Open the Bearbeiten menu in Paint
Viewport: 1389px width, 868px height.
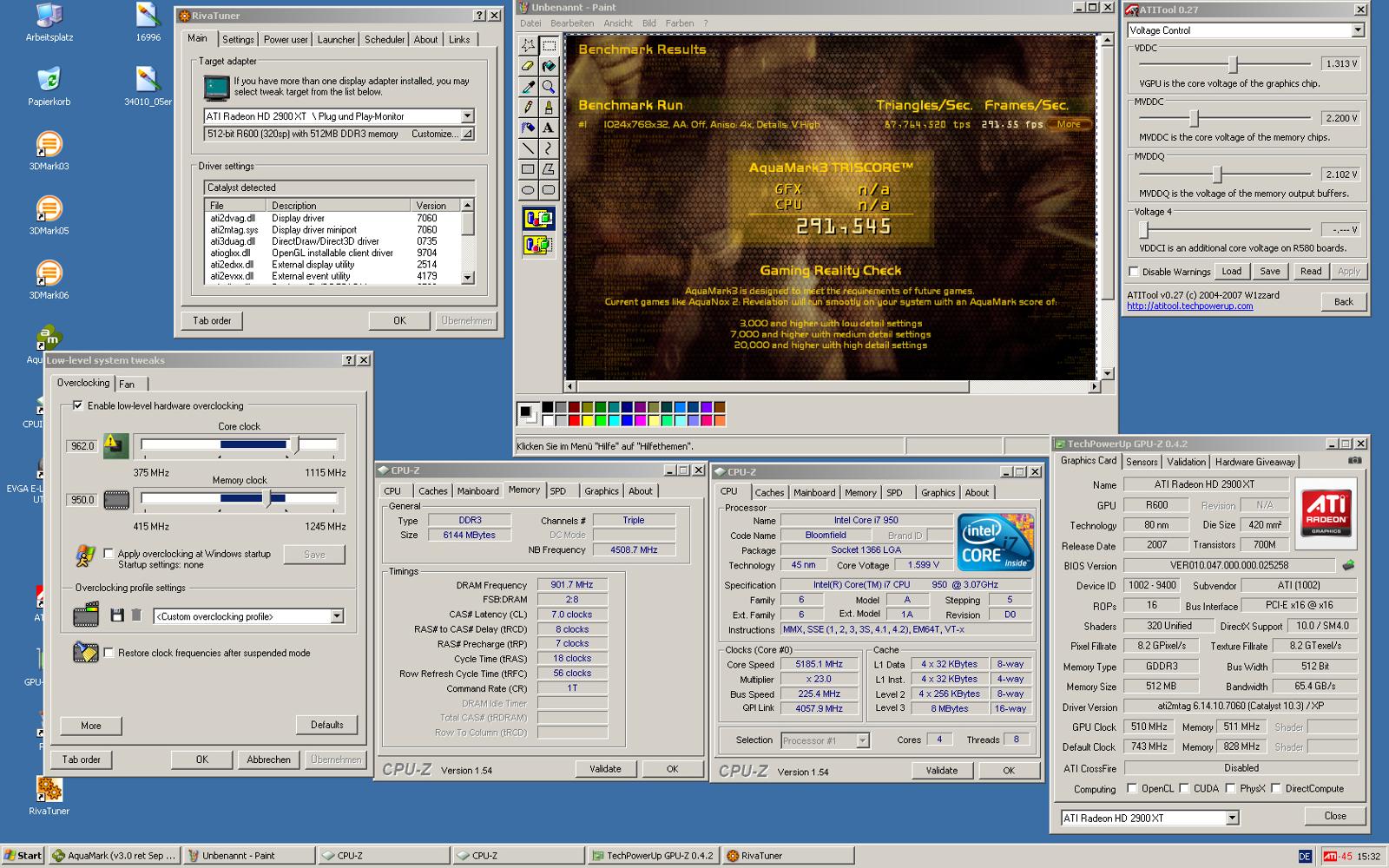pos(572,23)
